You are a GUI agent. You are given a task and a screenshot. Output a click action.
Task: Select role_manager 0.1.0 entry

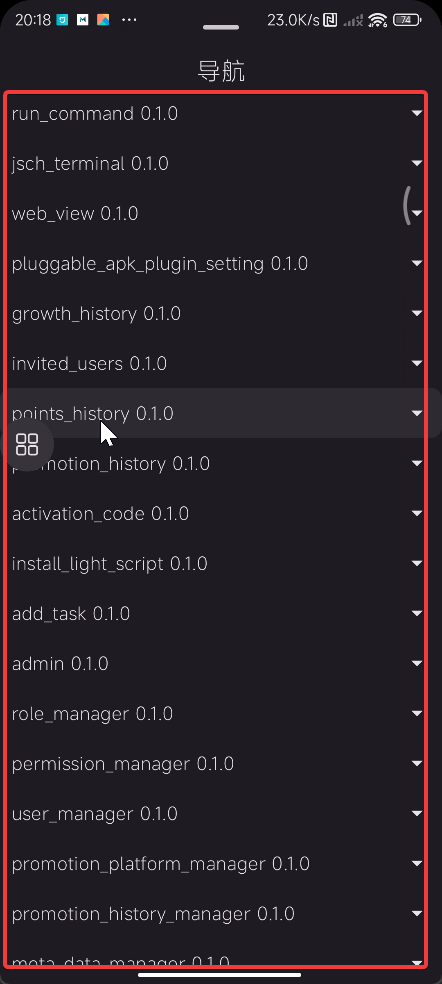(x=217, y=714)
